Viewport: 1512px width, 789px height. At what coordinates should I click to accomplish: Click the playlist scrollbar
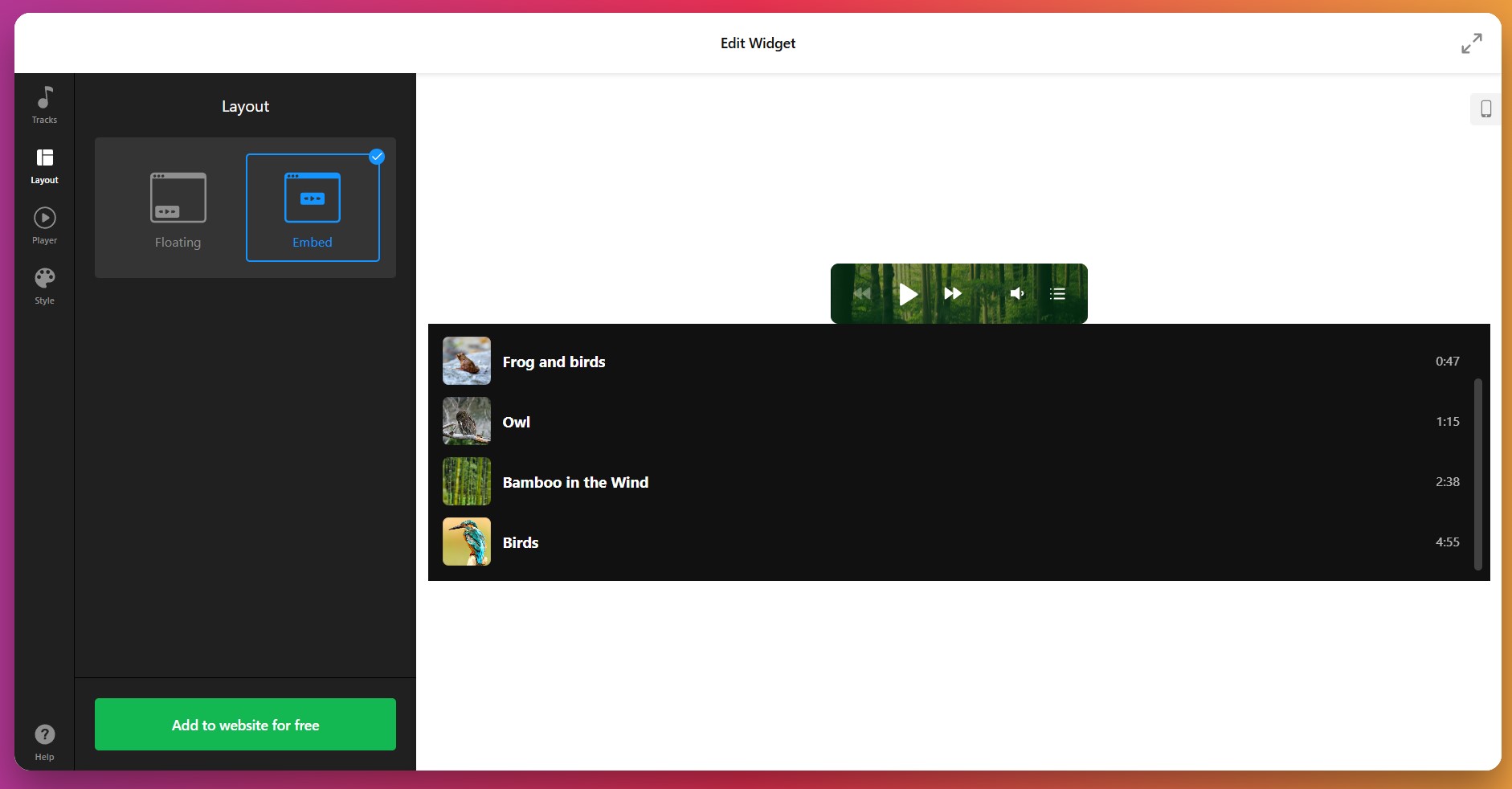click(1477, 474)
